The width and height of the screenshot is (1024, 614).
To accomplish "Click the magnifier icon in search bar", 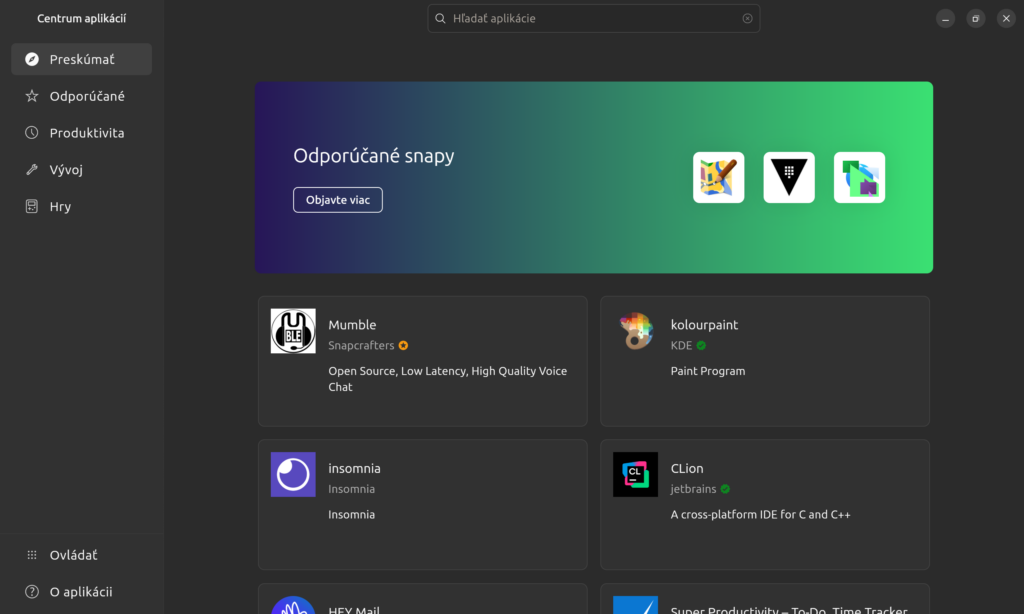I will (440, 18).
